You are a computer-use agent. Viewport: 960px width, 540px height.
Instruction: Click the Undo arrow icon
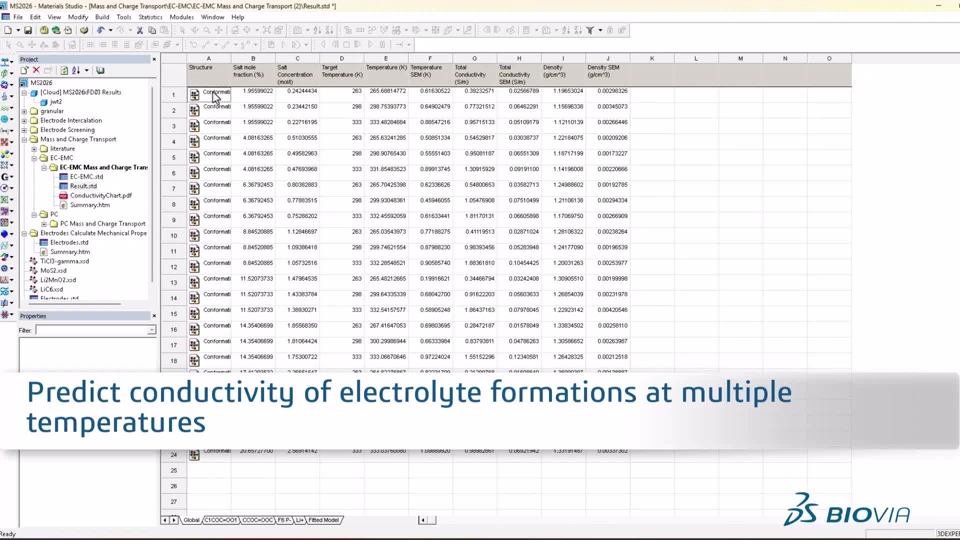(x=100, y=30)
